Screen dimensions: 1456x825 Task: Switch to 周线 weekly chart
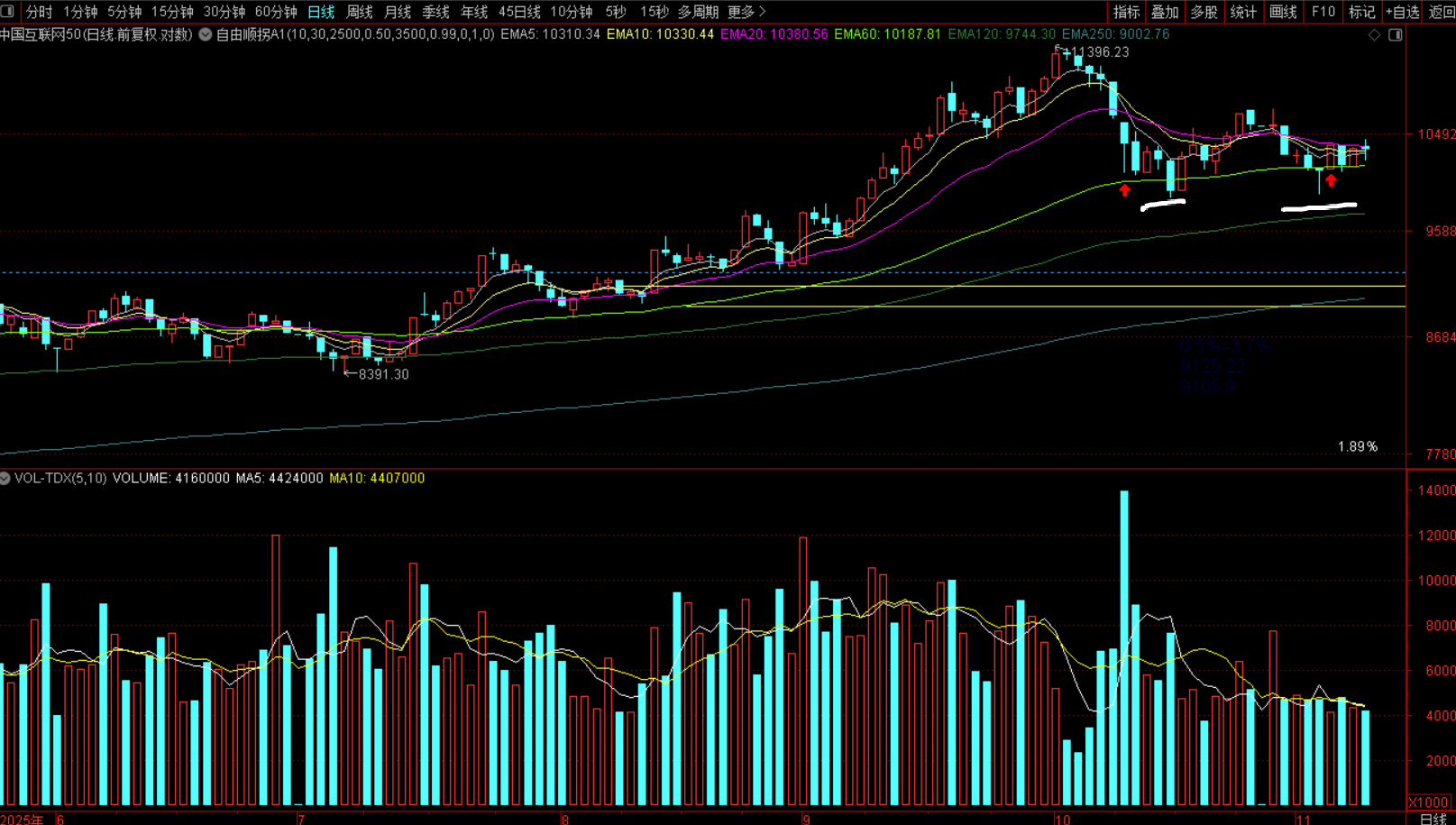(x=360, y=12)
